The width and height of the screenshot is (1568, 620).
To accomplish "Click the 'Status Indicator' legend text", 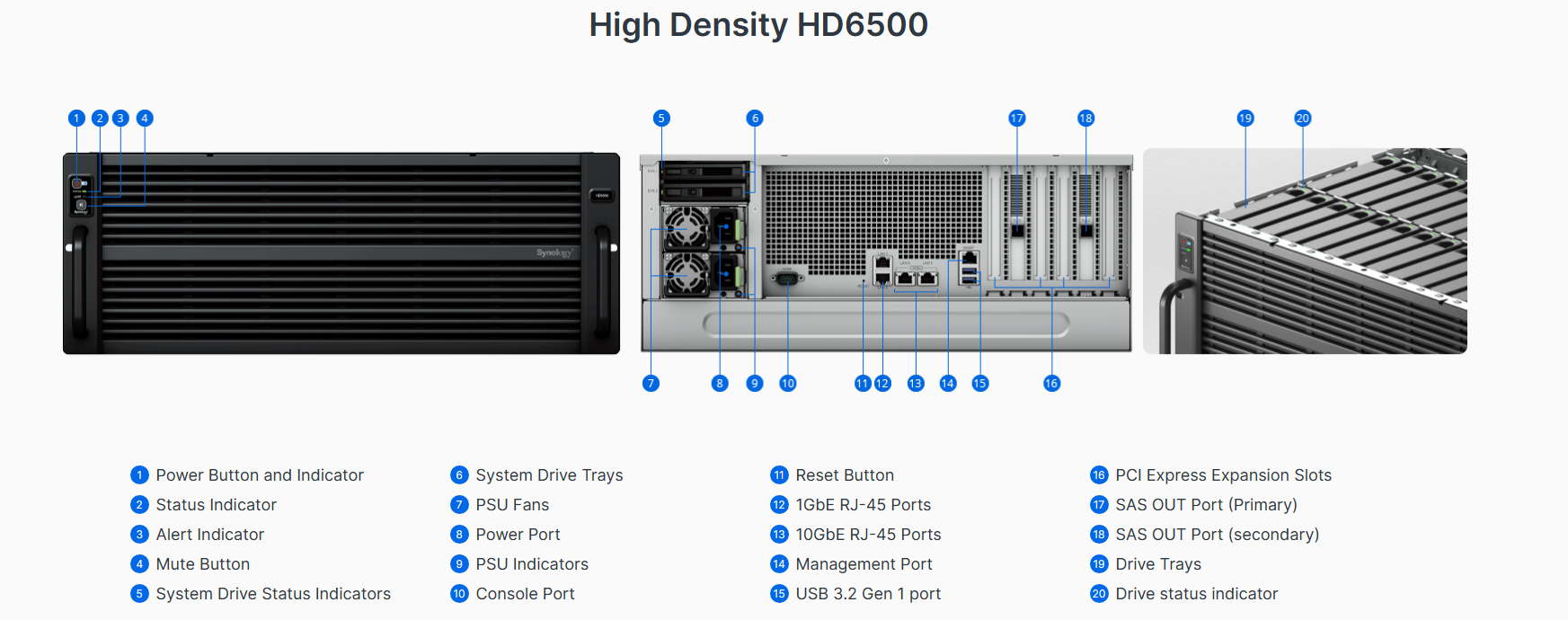I will coord(217,505).
